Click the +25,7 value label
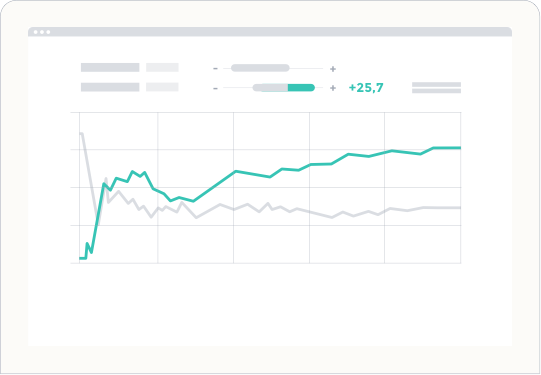Viewport: 541px width, 375px height. click(366, 88)
